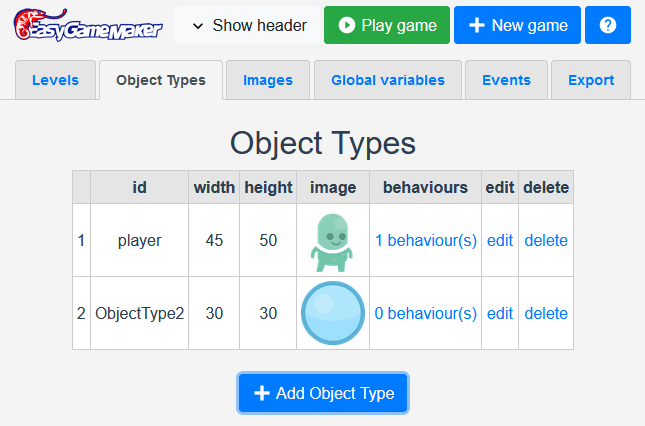Delete the ObjectType2 object type
Viewport: 645px width, 426px height.
click(546, 314)
